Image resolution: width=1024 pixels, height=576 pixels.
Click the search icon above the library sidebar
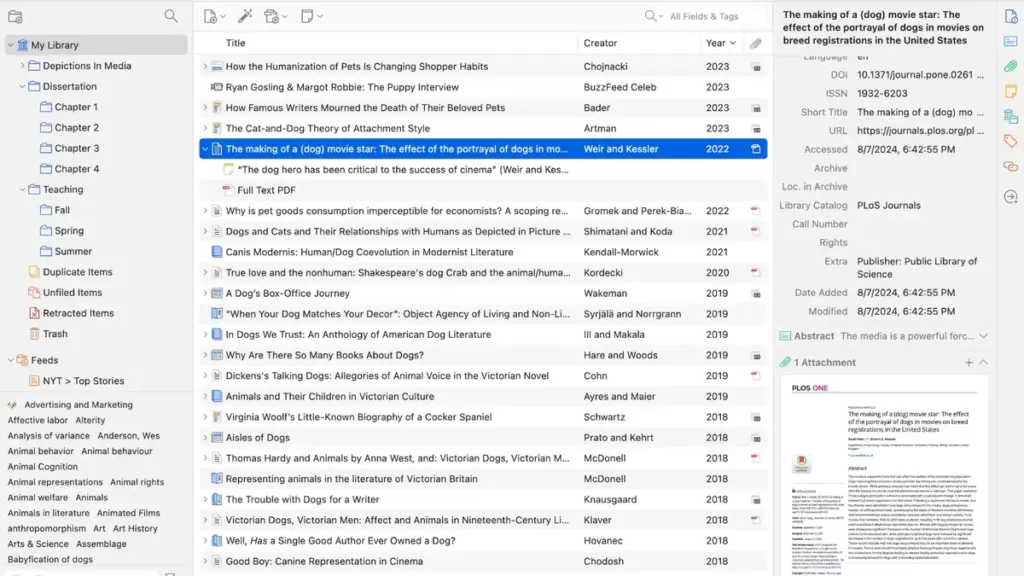(171, 16)
